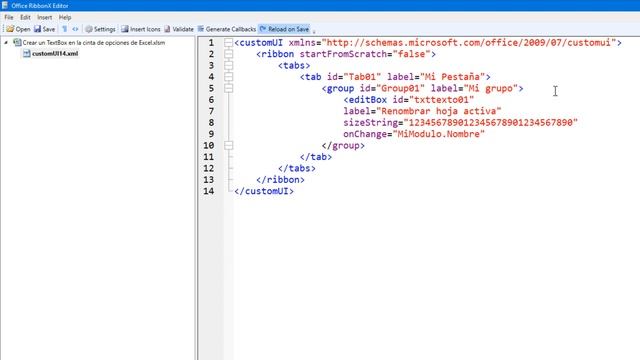Open the Help menu

click(x=65, y=17)
